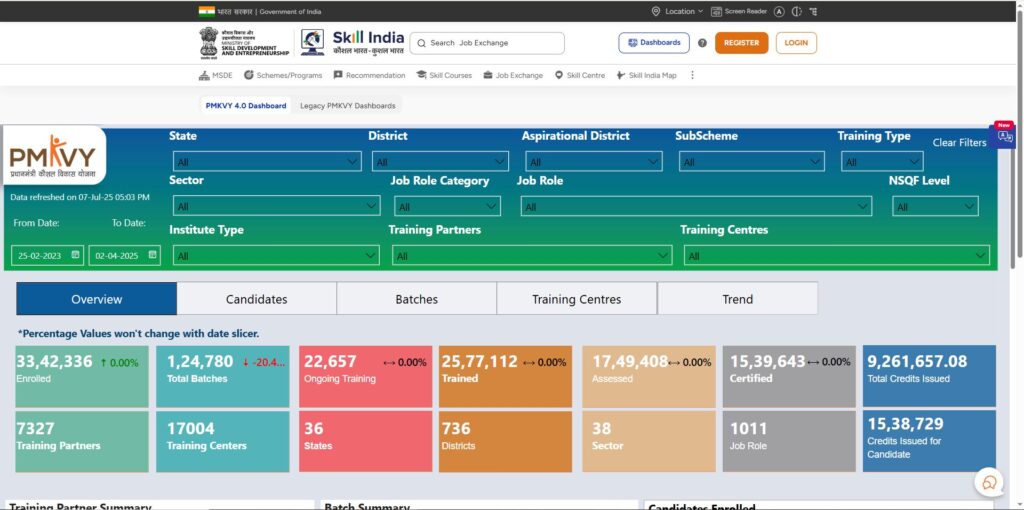Open the Location dropdown in top bar

pyautogui.click(x=677, y=11)
